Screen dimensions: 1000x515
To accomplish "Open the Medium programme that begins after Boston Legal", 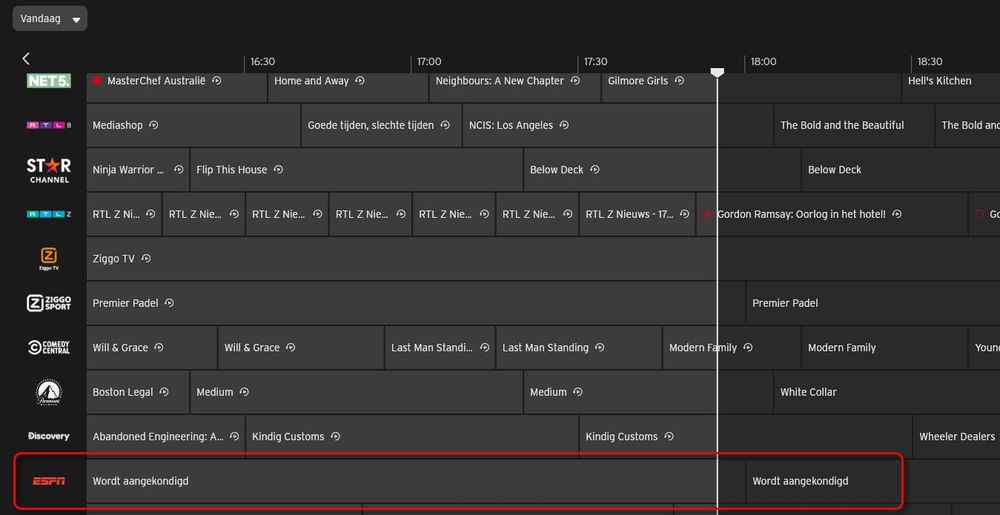I will pos(357,392).
